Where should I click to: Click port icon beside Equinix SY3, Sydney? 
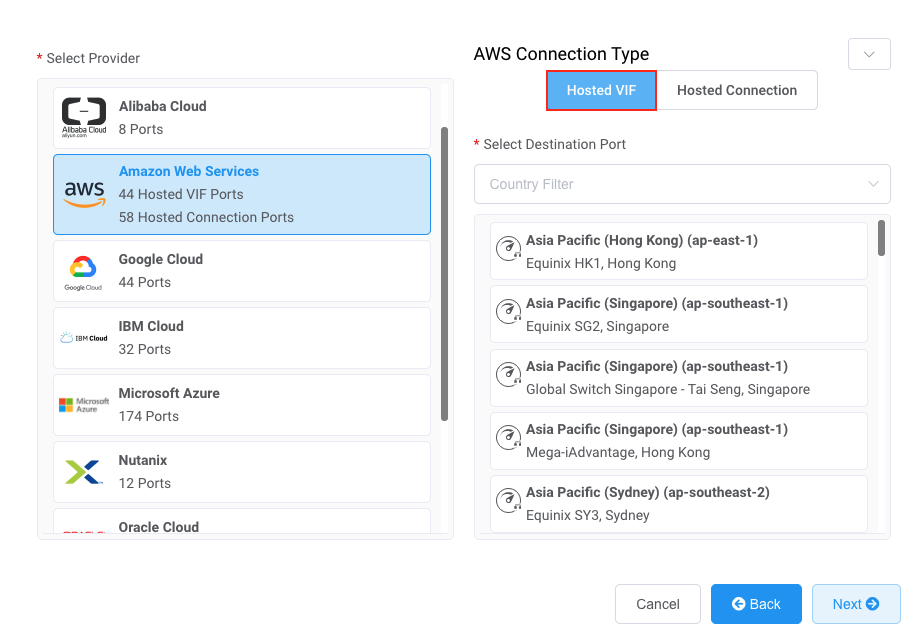(x=508, y=500)
